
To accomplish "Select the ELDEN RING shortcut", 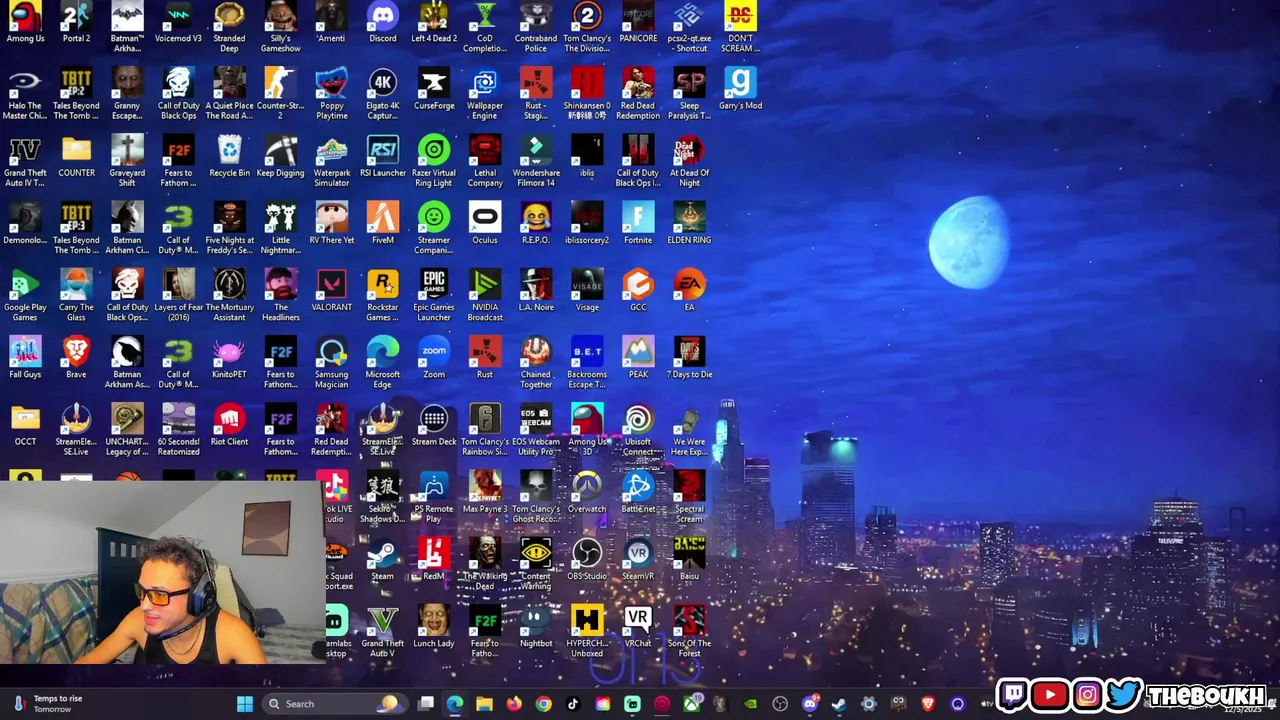I will click(x=689, y=224).
